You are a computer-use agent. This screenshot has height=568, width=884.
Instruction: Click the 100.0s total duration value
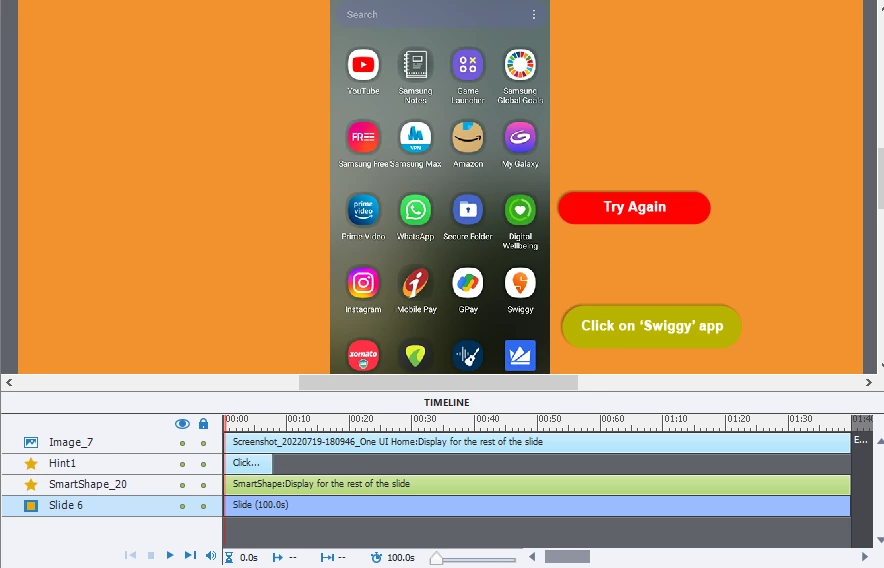401,558
